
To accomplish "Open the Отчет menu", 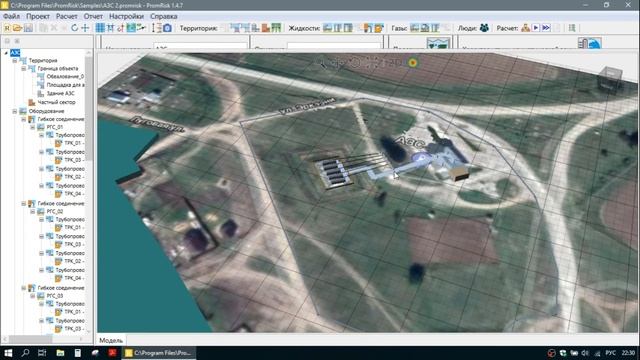I will [93, 16].
